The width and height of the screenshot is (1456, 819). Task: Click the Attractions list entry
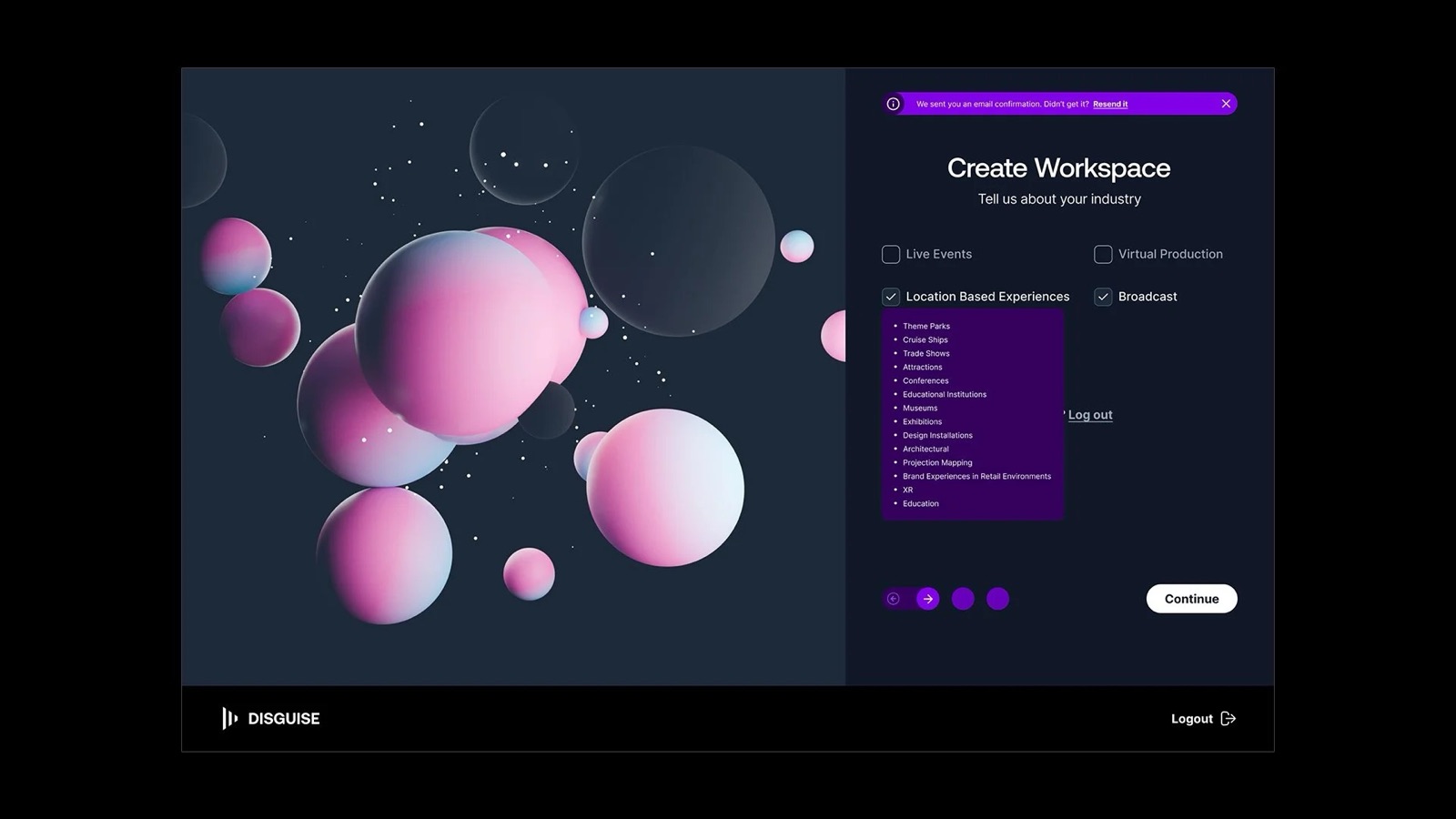[x=923, y=367]
